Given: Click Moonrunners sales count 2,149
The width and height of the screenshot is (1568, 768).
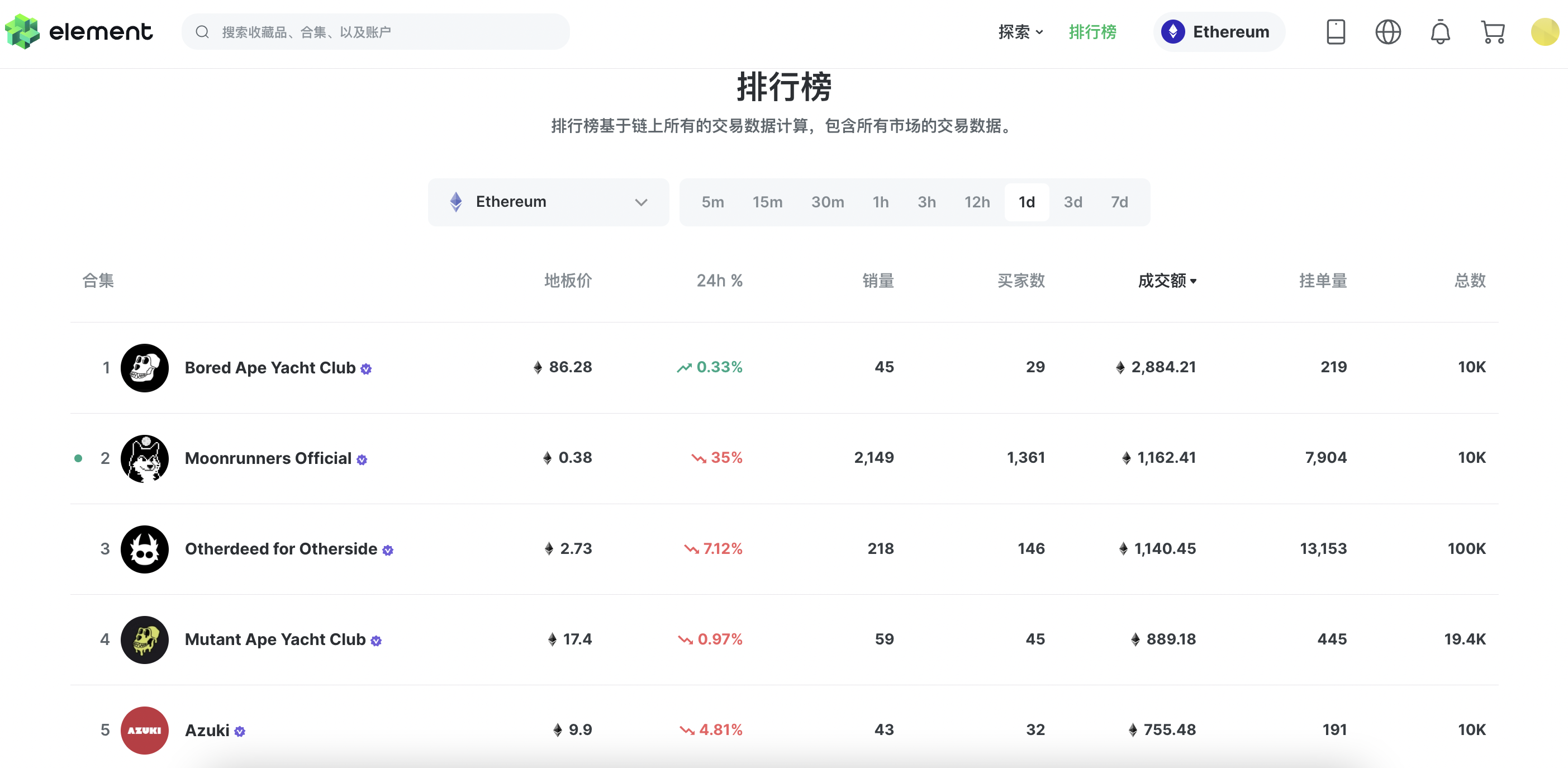Looking at the screenshot, I should [873, 458].
